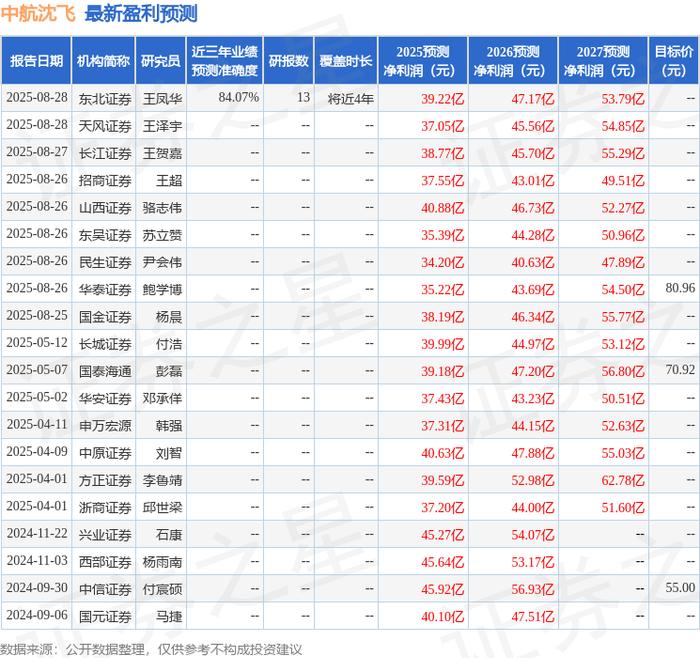This screenshot has width=700, height=658.
Task: Click 34.20亿 forecast value
Action: tap(442, 262)
